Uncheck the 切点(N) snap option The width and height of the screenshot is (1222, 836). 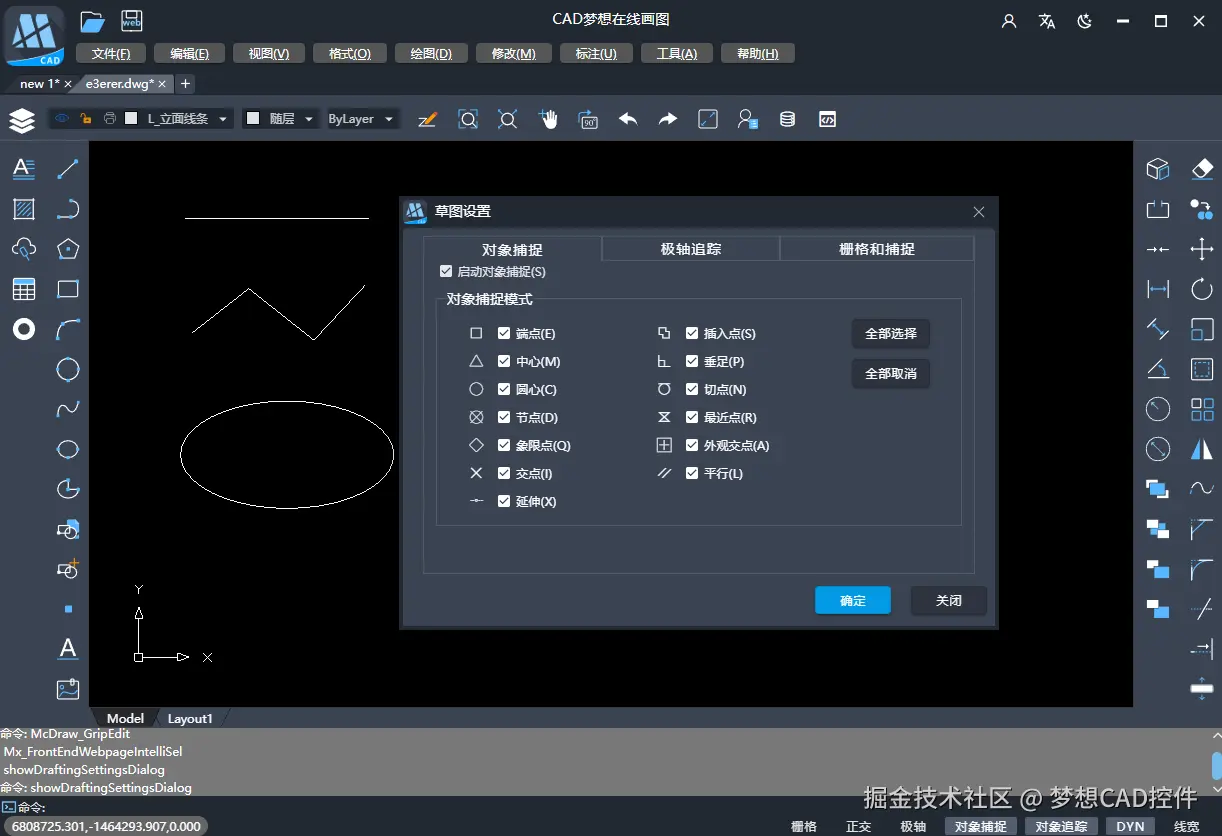click(690, 389)
